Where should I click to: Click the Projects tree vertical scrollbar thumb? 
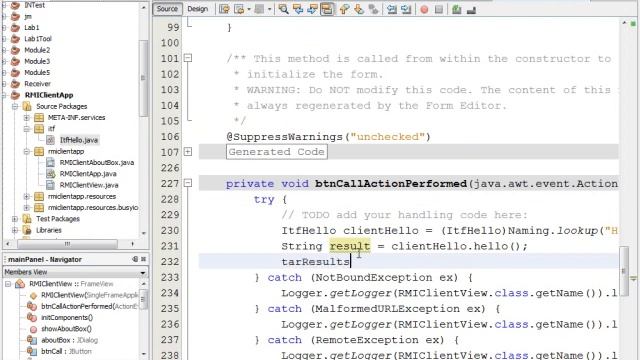[x=143, y=78]
